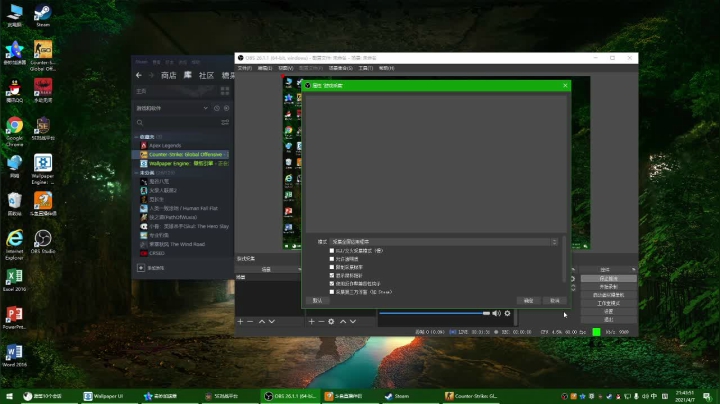
Task: Click the Steam recent clock filter icon
Action: 217,108
